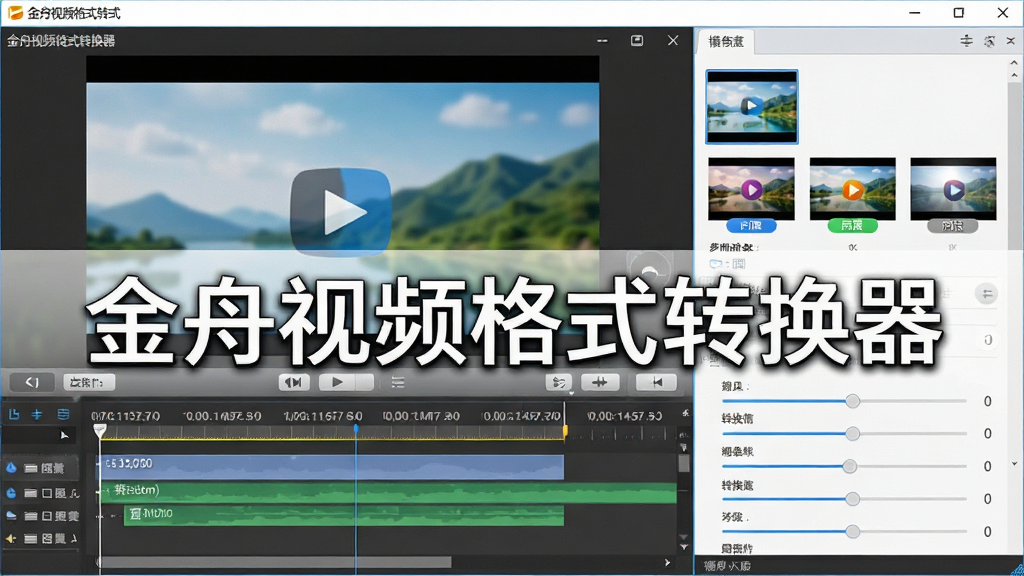Click the fifth slider handle in right panel
The width and height of the screenshot is (1024, 576).
click(x=852, y=532)
